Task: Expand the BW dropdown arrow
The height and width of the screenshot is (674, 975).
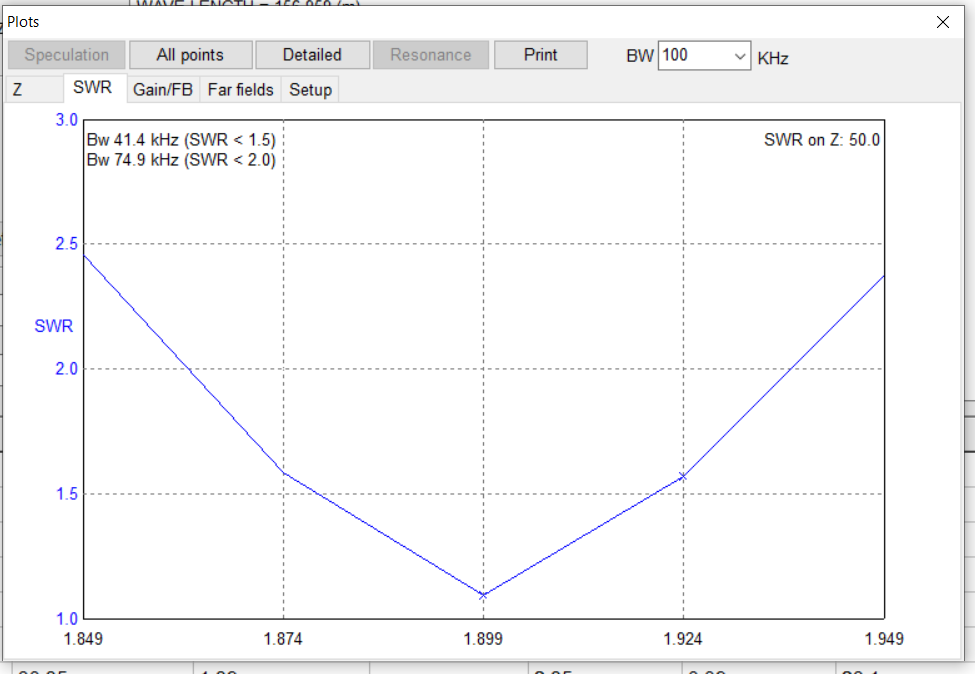Action: pos(740,56)
